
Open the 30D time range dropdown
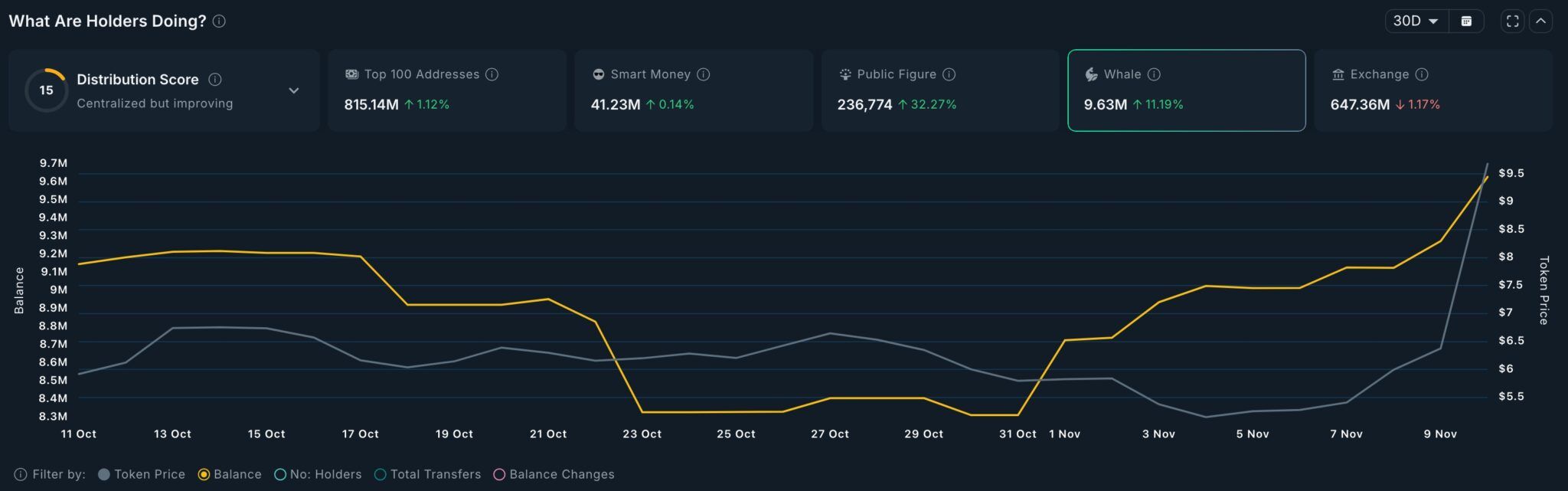coord(1416,21)
